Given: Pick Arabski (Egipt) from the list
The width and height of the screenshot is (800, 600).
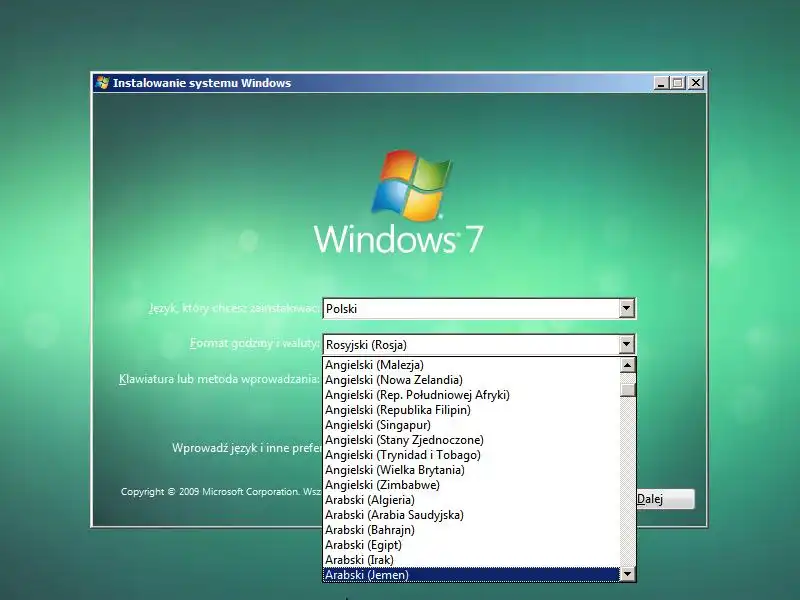Looking at the screenshot, I should click(x=471, y=545).
